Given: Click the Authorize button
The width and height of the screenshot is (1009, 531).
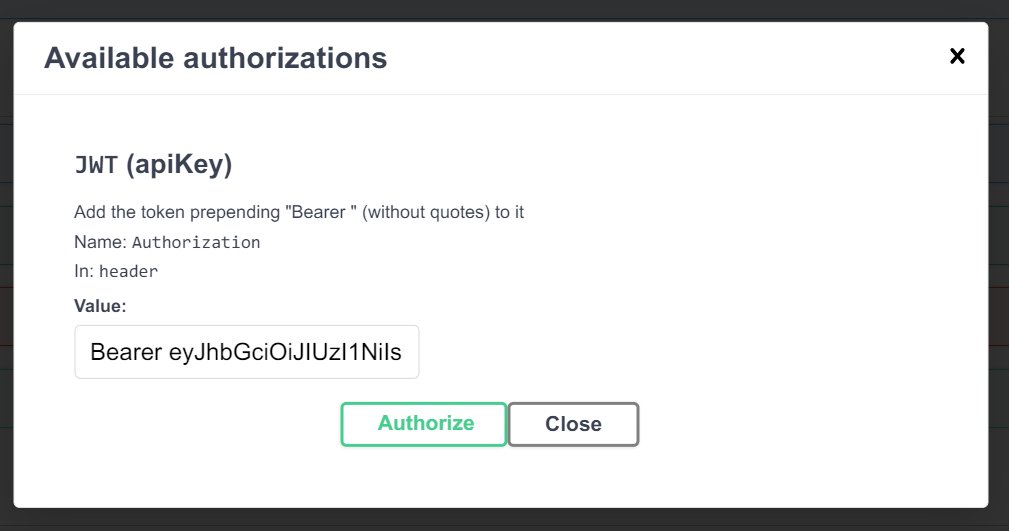Looking at the screenshot, I should (425, 423).
